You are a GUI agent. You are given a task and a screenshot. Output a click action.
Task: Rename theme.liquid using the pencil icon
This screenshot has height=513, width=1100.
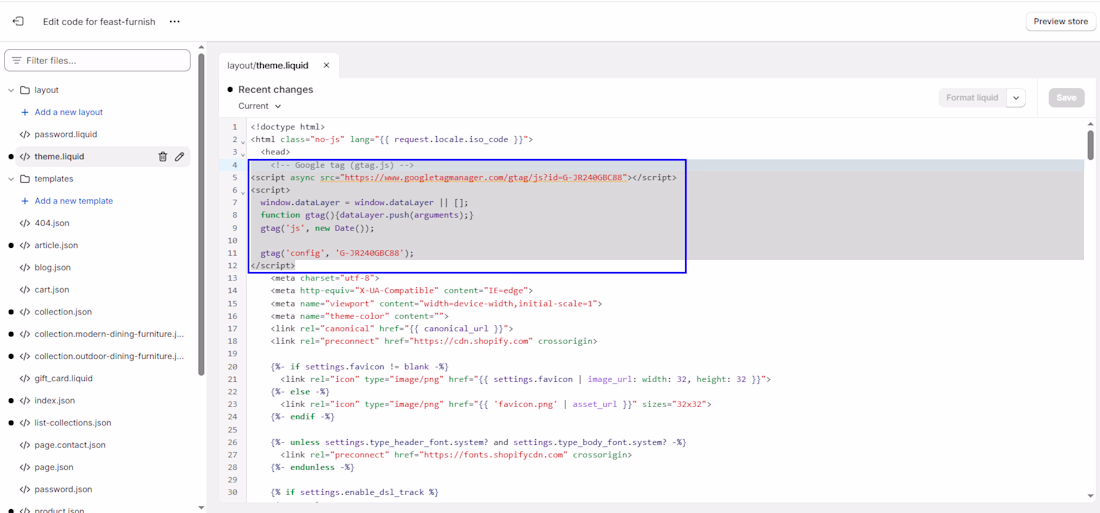(x=180, y=156)
